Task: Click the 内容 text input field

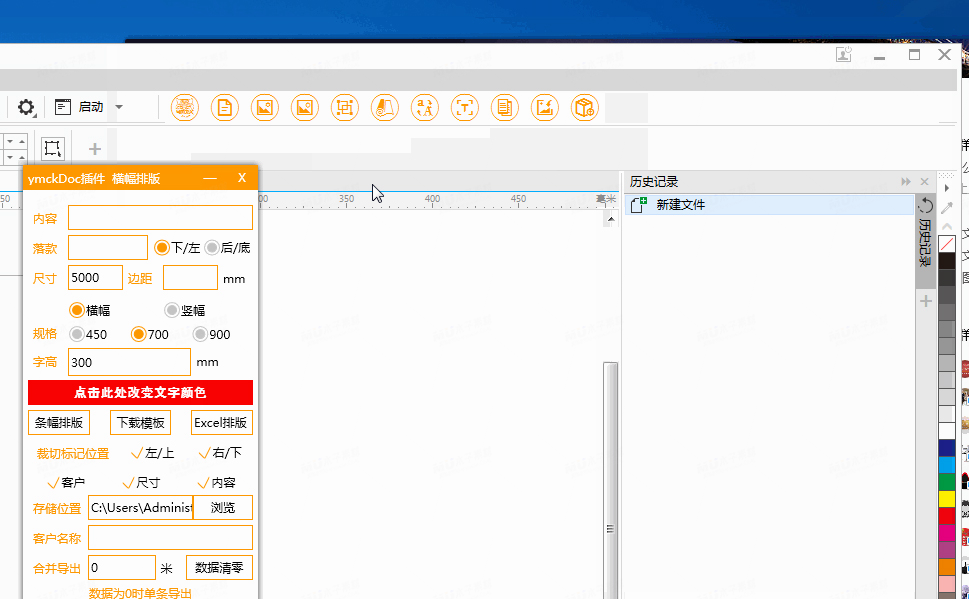Action: coord(160,218)
